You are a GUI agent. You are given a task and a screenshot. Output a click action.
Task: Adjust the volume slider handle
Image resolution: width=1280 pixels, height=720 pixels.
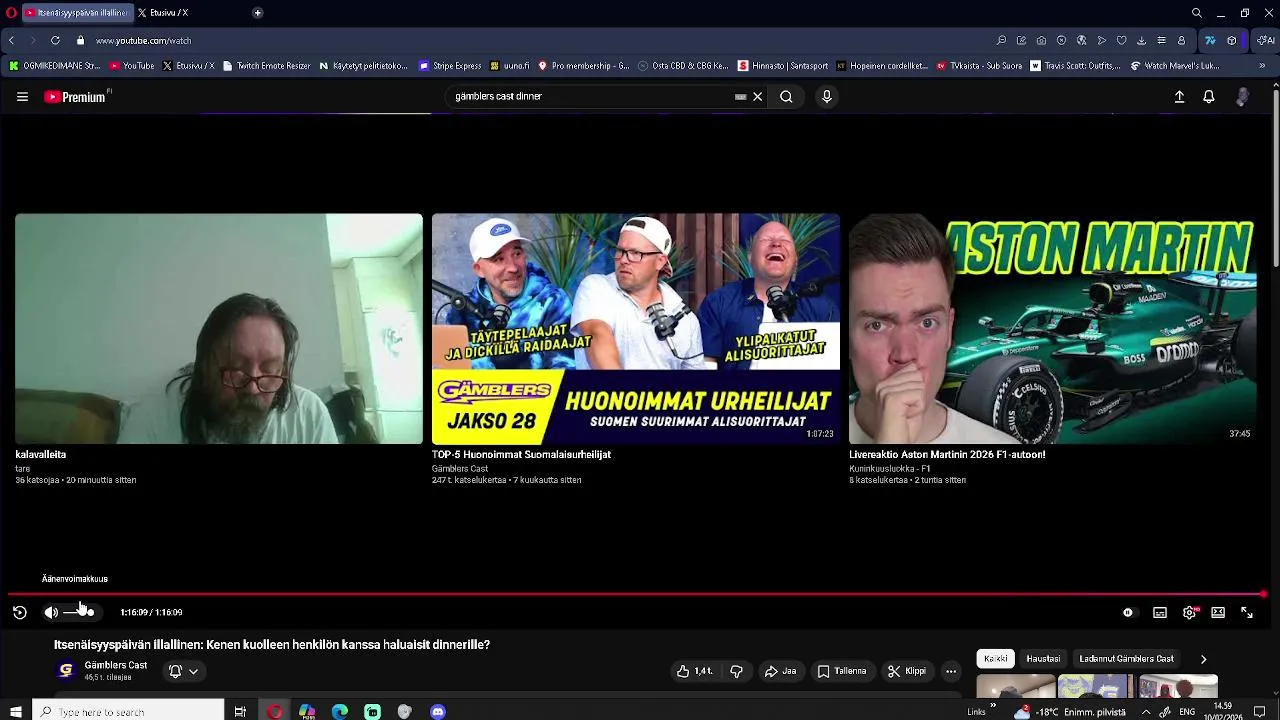click(x=89, y=612)
